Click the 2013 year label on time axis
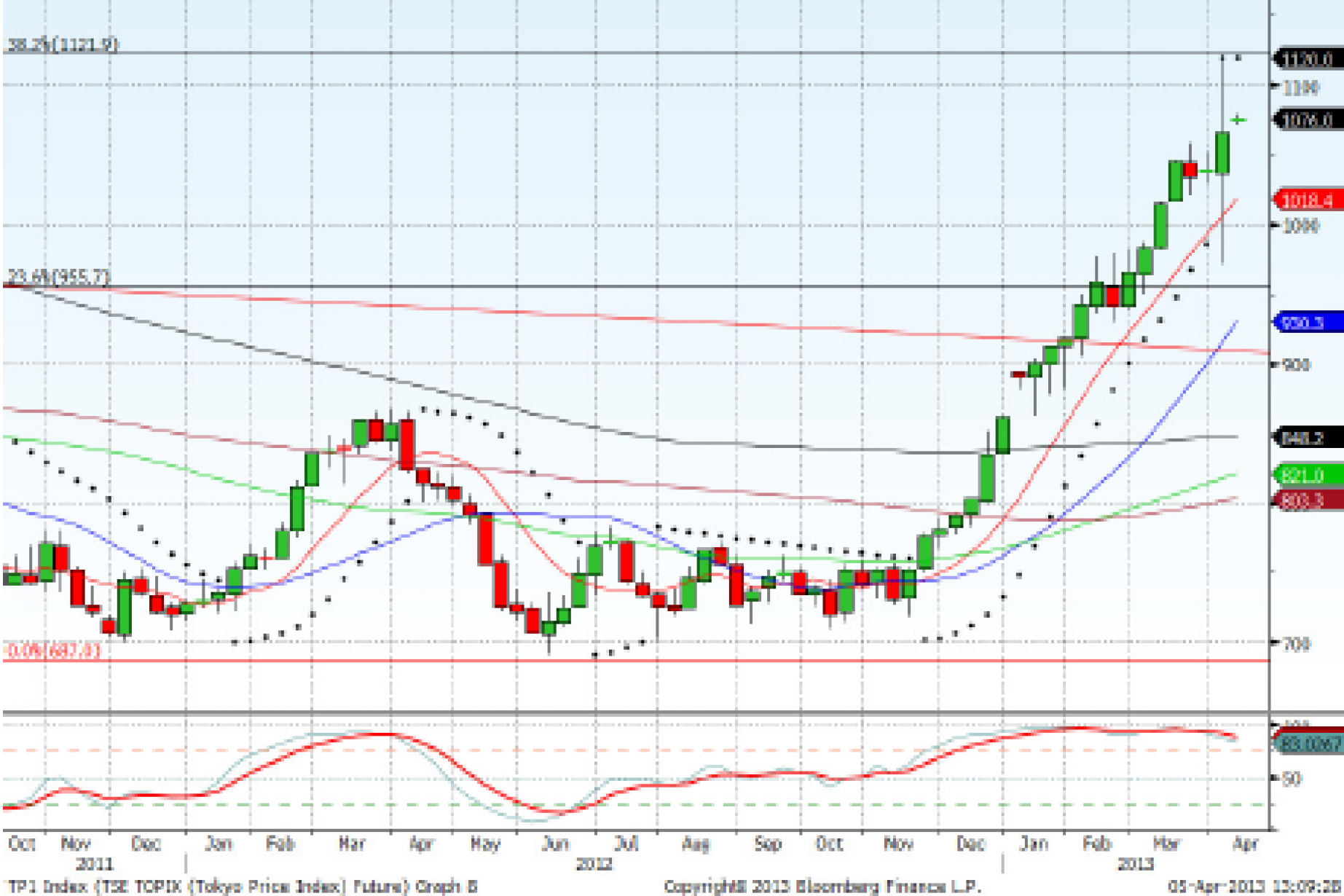This screenshot has width=1344, height=896. (x=1135, y=864)
